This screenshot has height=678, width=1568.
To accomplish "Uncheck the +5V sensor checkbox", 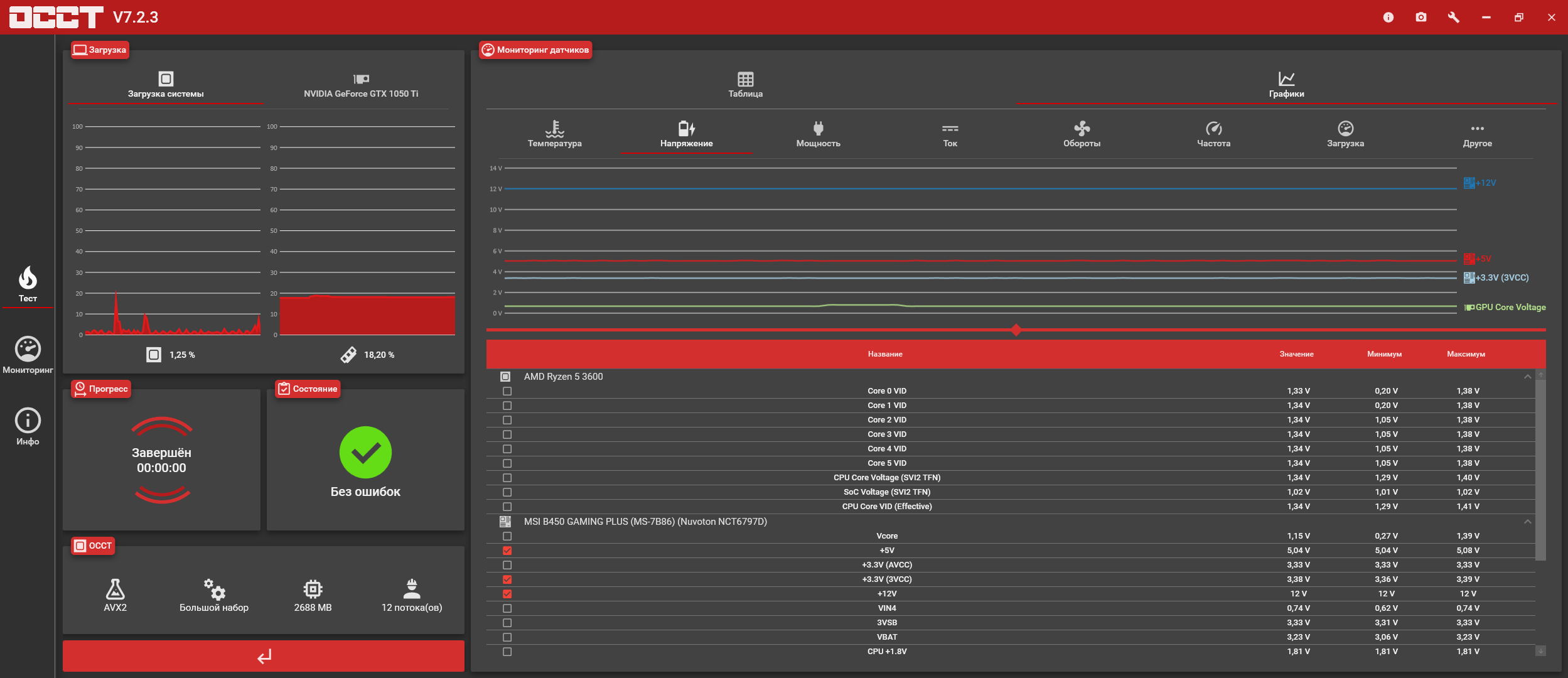I will click(x=507, y=551).
